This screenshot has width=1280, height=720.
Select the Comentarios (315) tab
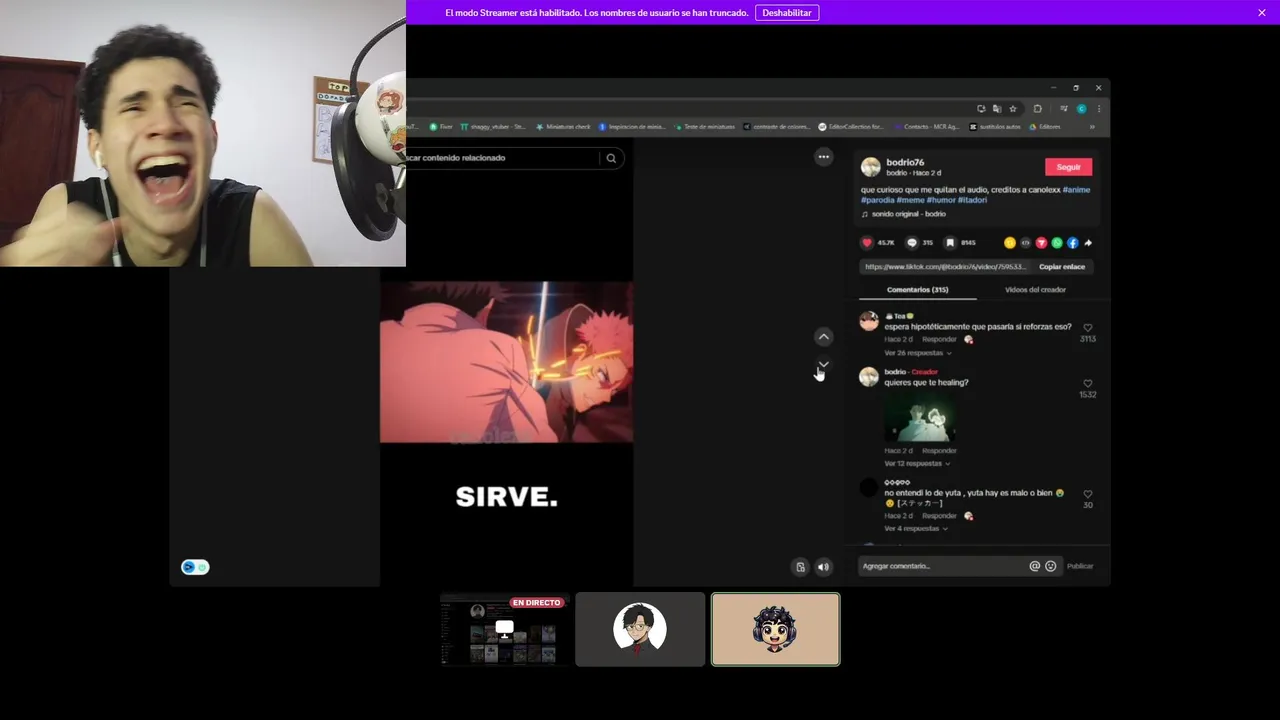click(918, 290)
